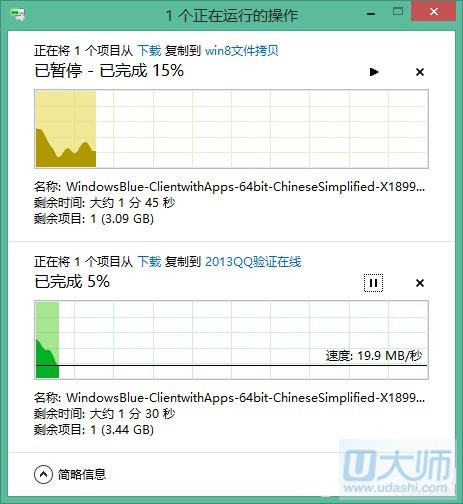Resume the paused win8文件拷贝 copy operation
This screenshot has width=463, height=504.
click(374, 72)
